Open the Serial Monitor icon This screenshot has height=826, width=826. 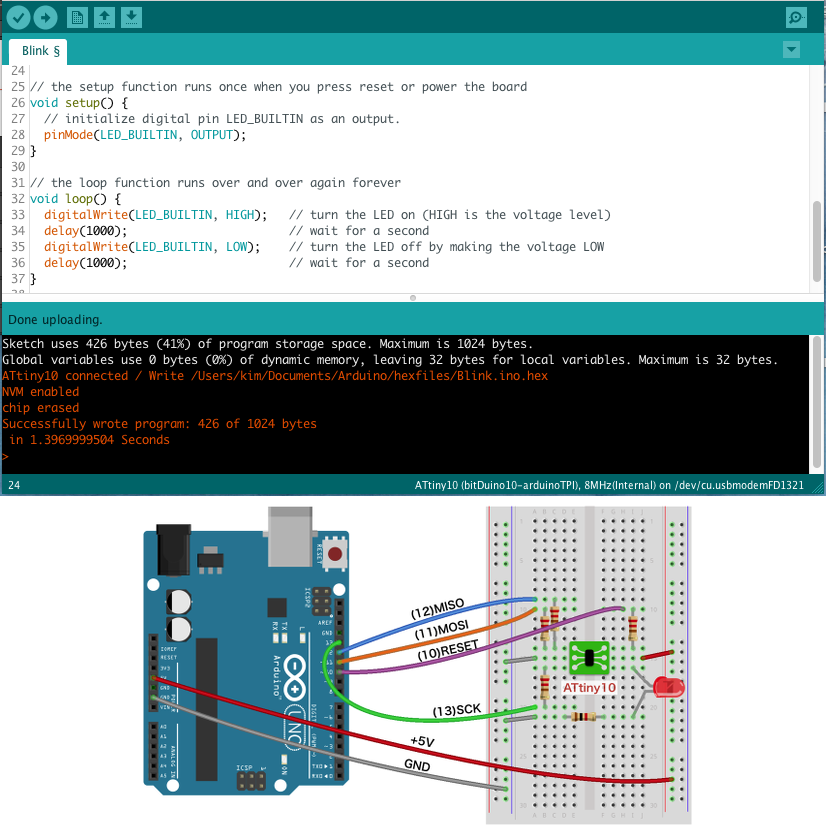[x=796, y=18]
